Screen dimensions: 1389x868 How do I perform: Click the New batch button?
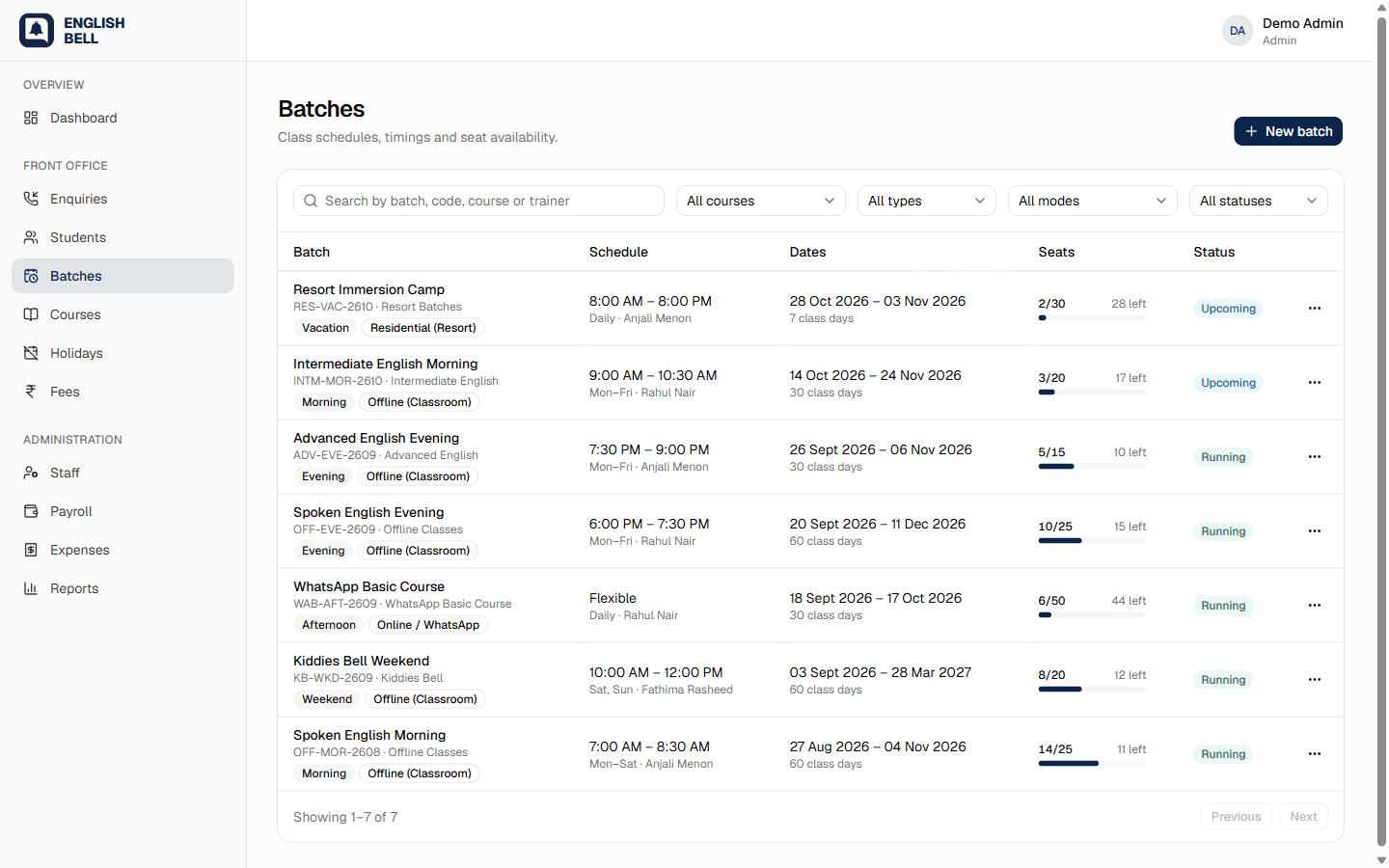[1289, 131]
